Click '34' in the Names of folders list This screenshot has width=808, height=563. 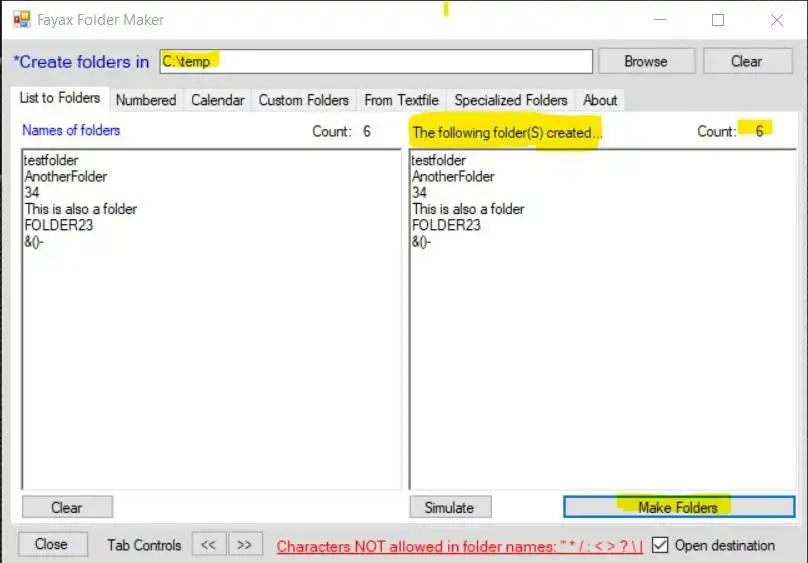pos(32,193)
